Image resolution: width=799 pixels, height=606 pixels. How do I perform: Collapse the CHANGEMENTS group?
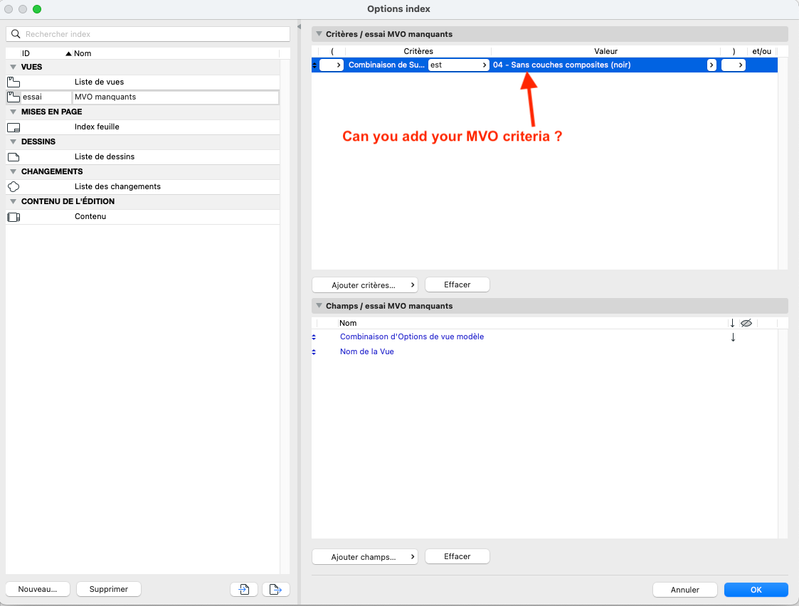point(13,171)
